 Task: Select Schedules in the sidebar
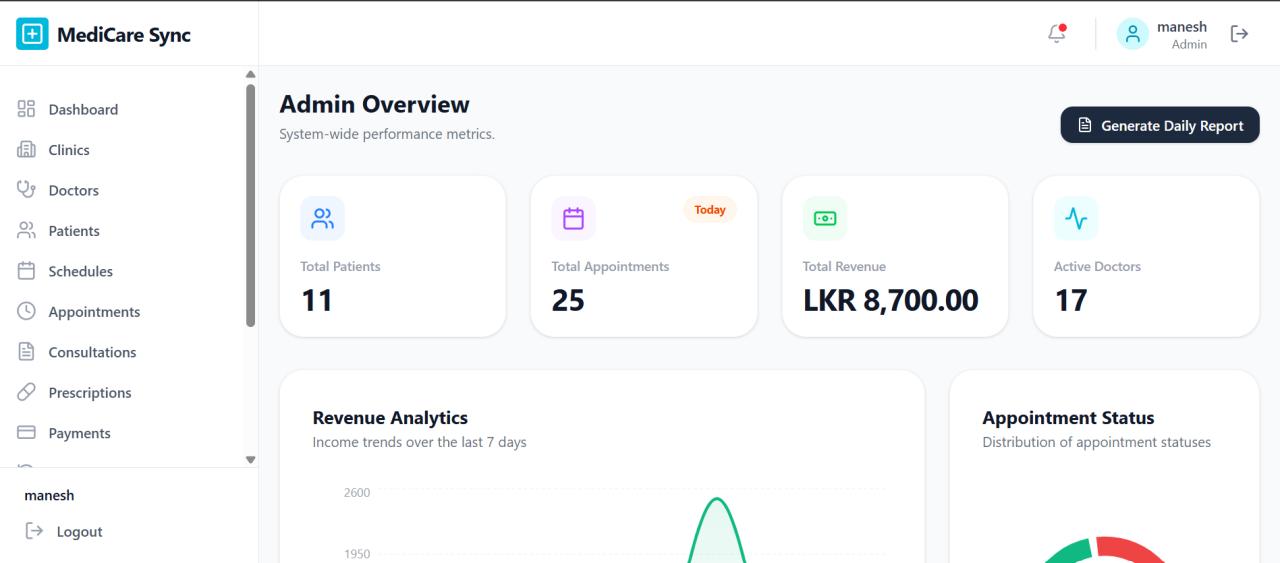tap(80, 271)
